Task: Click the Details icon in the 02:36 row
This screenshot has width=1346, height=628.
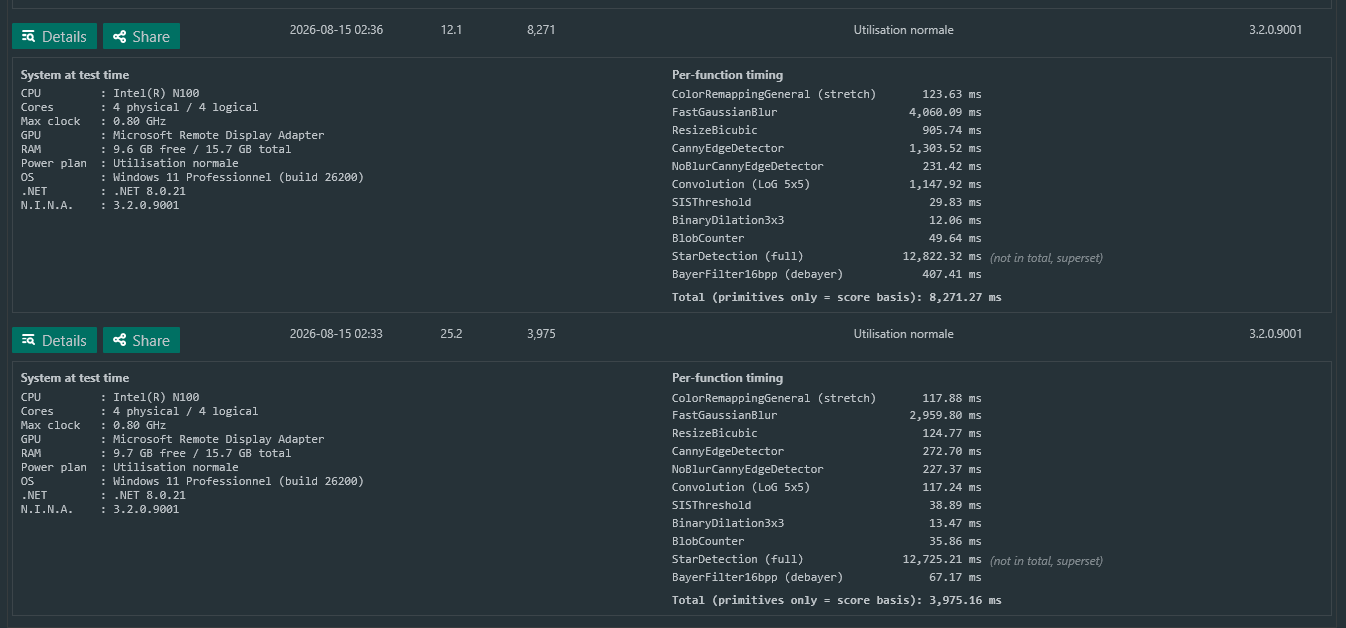Action: (x=28, y=36)
